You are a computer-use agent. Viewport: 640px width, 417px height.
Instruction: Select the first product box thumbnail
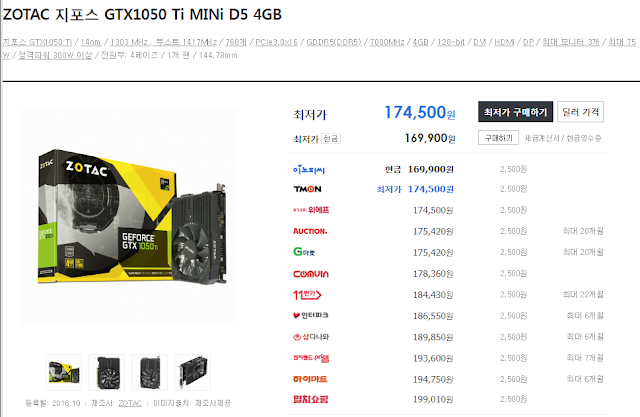click(64, 372)
